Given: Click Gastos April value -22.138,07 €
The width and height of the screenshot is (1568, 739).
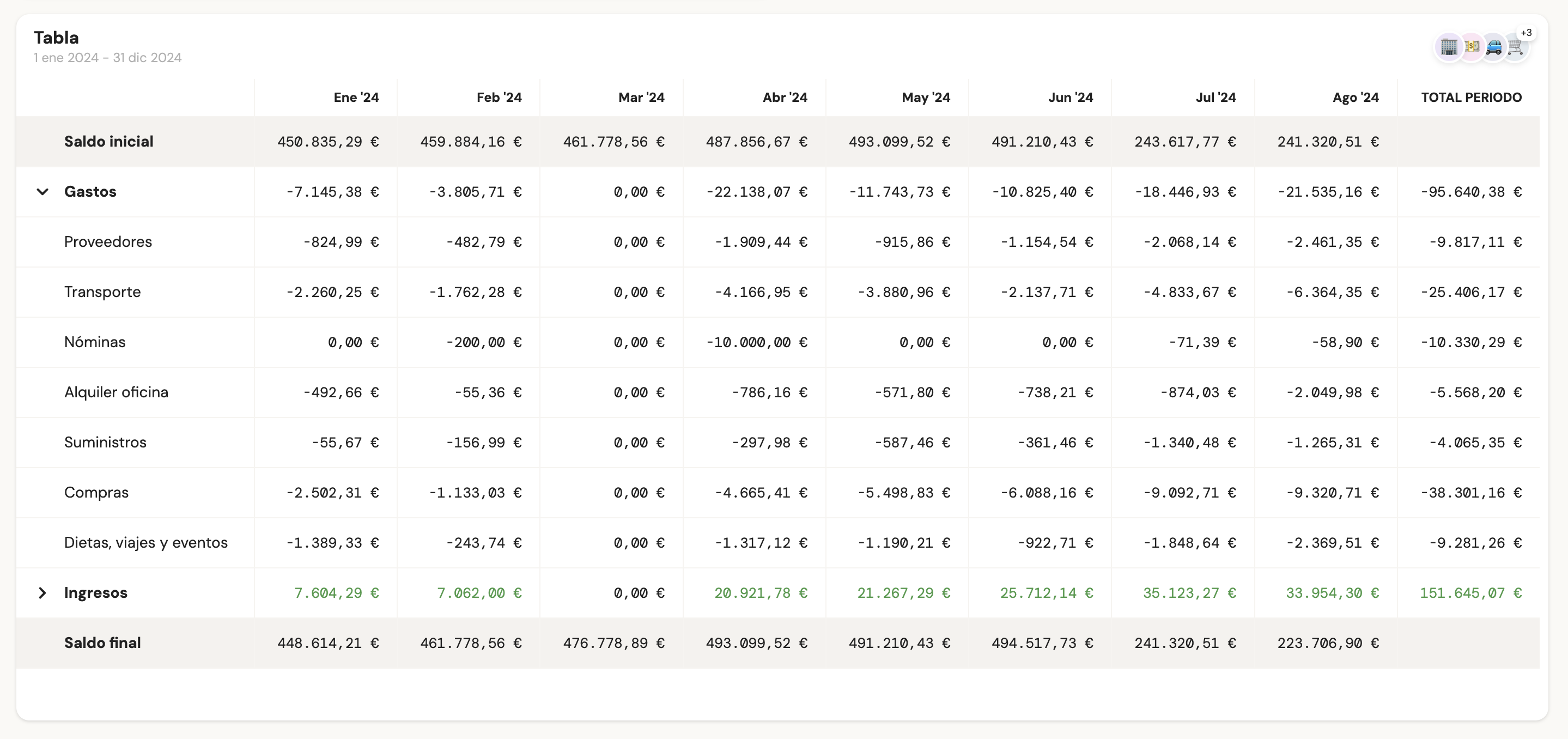Looking at the screenshot, I should point(757,192).
